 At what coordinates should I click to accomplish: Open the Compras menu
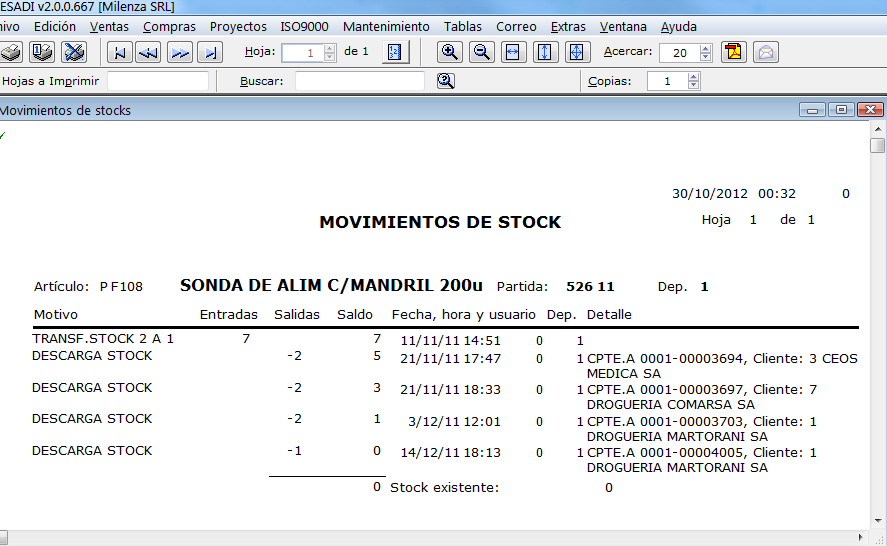tap(169, 27)
